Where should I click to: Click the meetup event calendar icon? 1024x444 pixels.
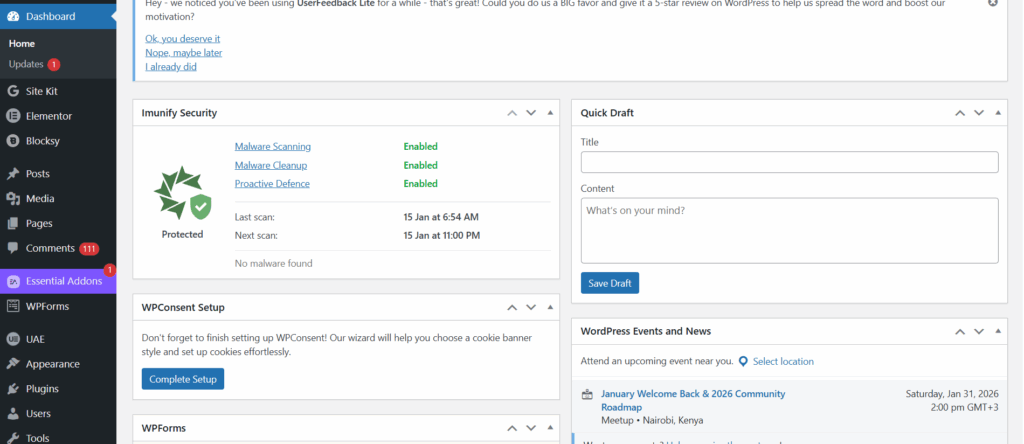pos(587,394)
